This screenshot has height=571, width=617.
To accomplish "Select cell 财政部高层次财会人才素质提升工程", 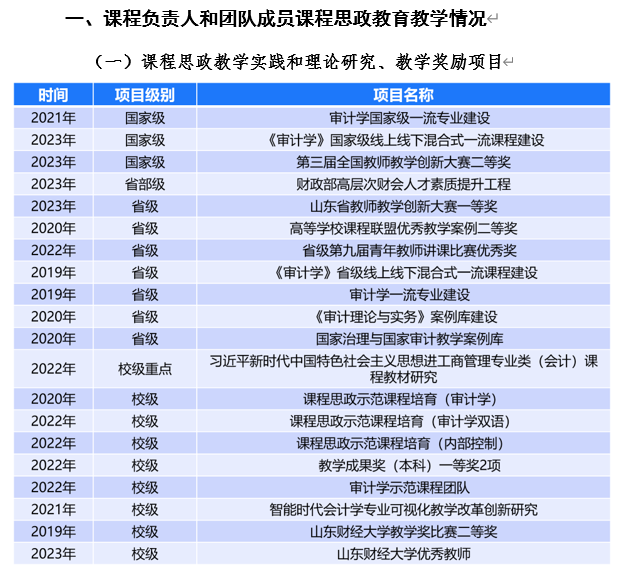I will 403,184.
